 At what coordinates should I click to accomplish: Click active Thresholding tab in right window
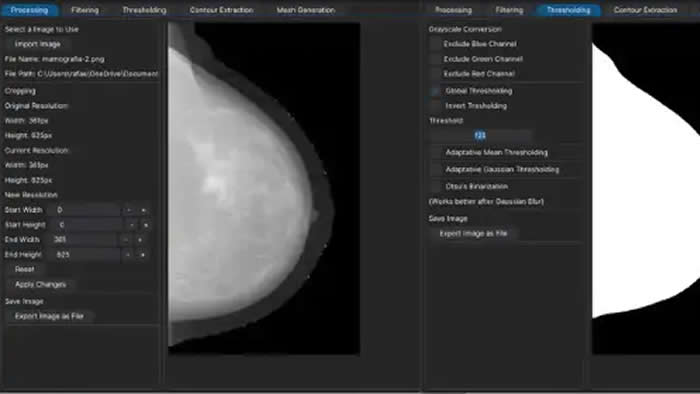click(568, 10)
